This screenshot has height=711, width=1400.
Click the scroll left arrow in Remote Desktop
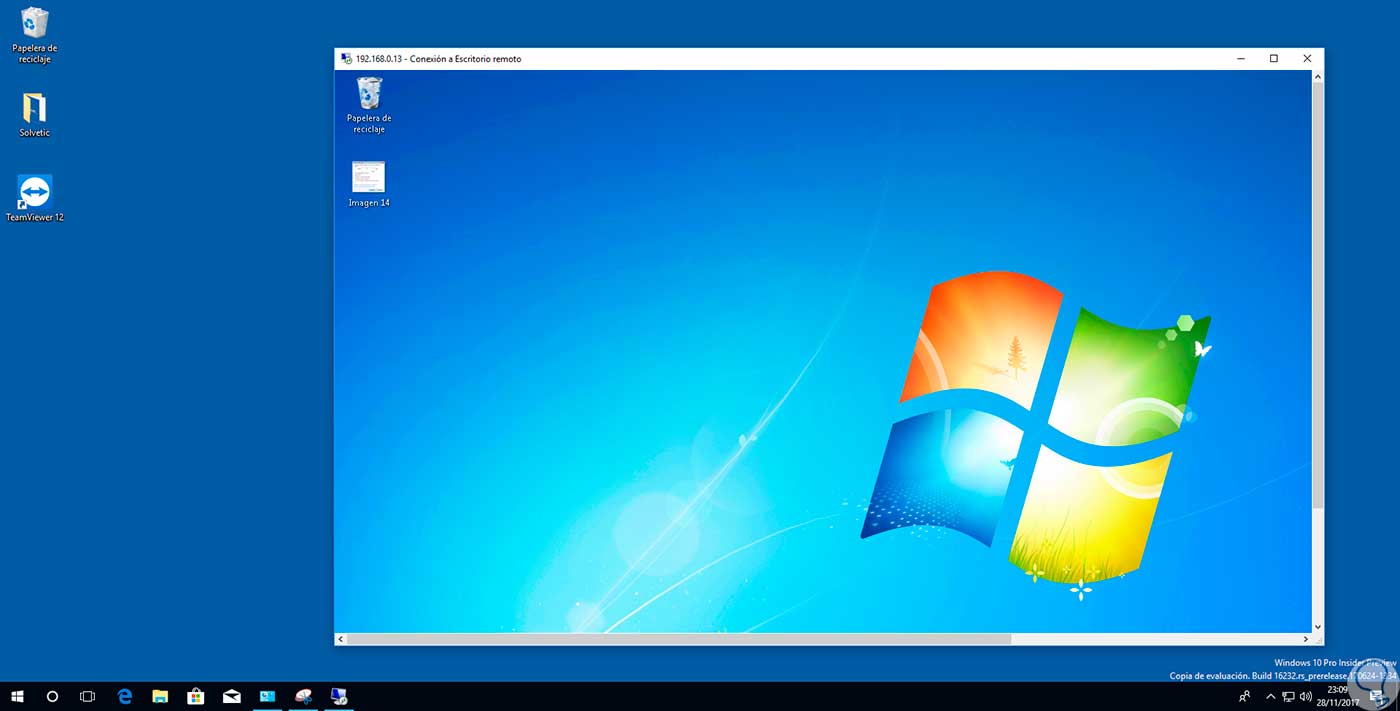(x=340, y=639)
